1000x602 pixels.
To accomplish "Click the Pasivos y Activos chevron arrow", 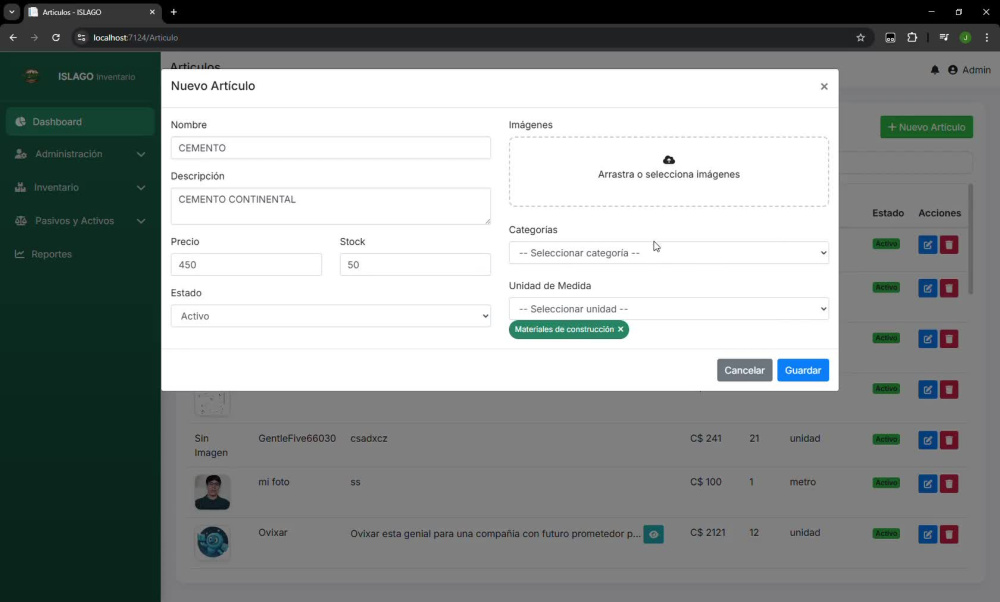I will point(141,221).
